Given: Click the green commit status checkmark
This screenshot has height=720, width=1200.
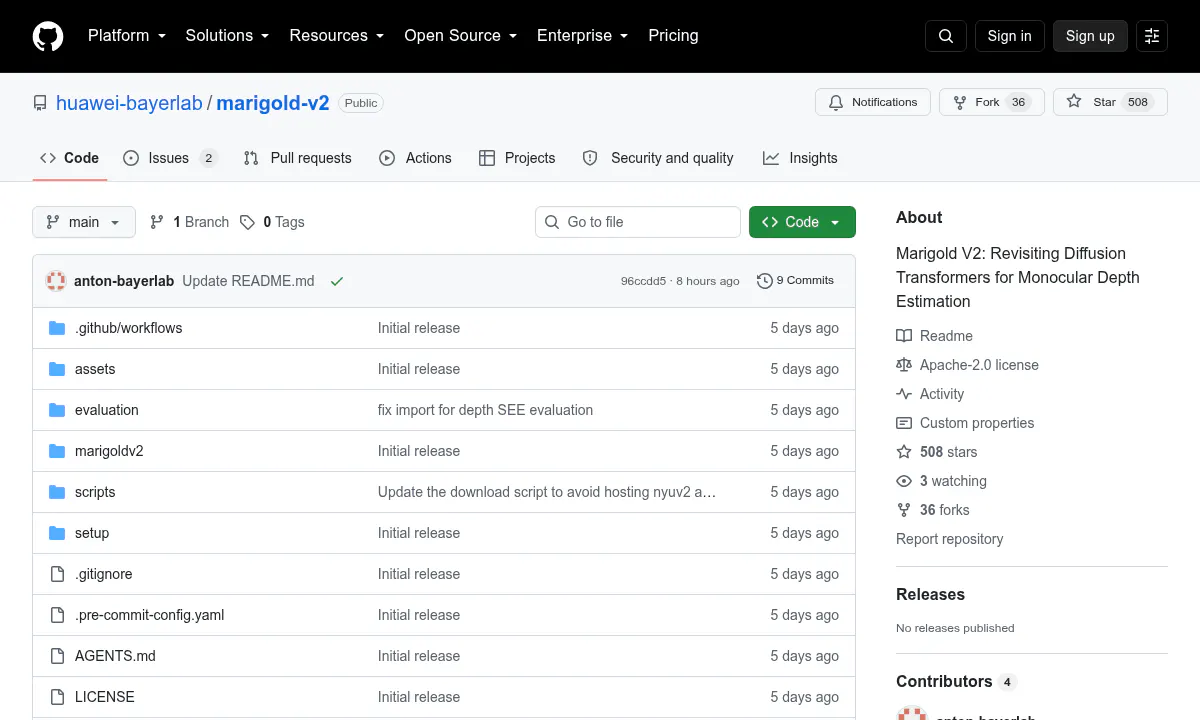Looking at the screenshot, I should click(x=337, y=281).
